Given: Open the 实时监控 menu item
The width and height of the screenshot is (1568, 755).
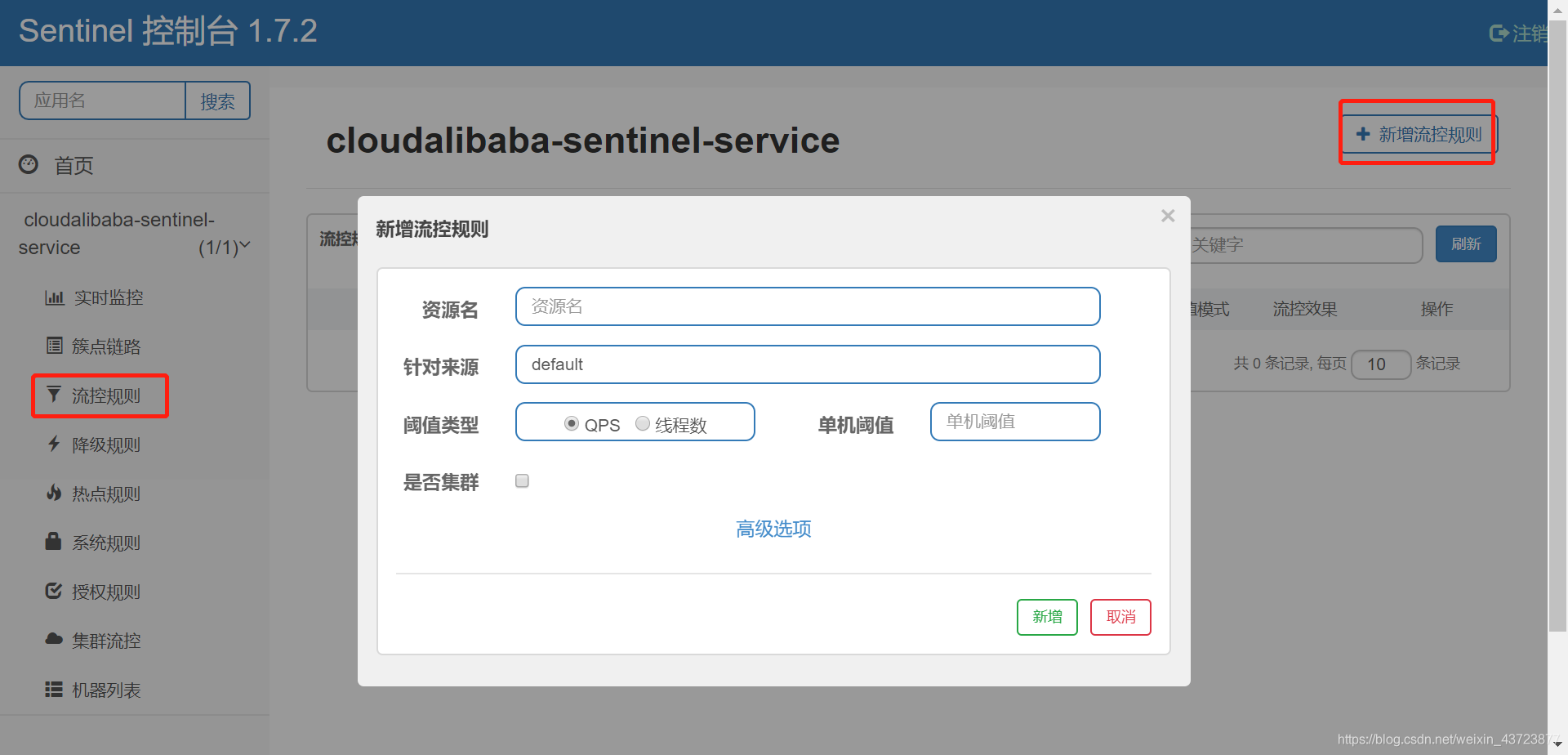Looking at the screenshot, I should 108,297.
